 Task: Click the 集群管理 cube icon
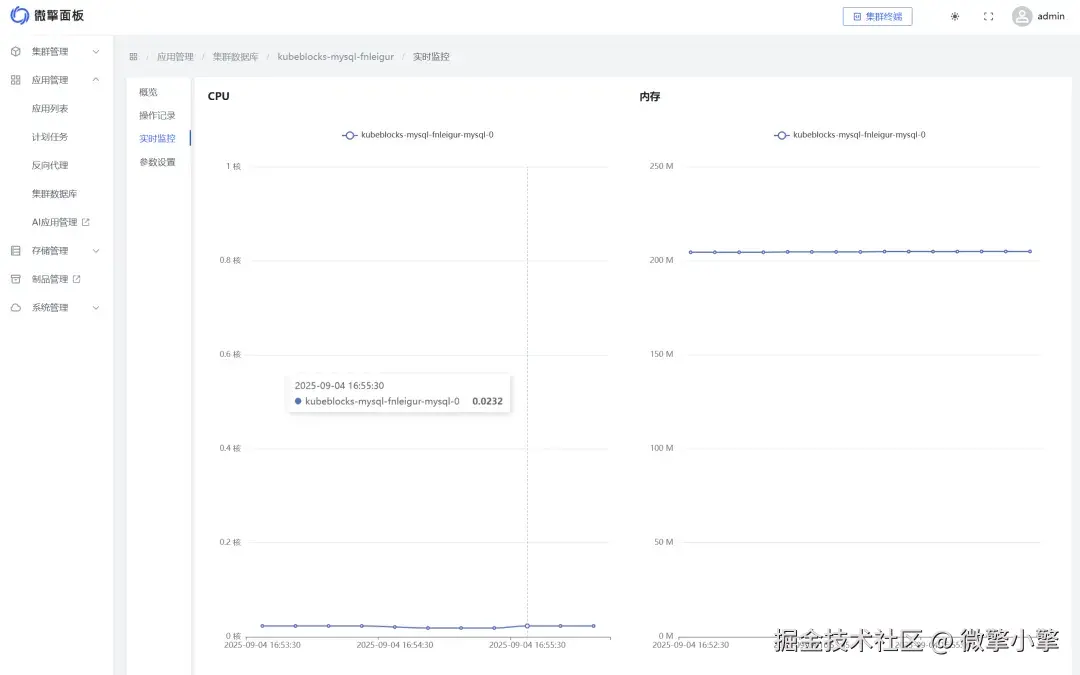click(16, 52)
